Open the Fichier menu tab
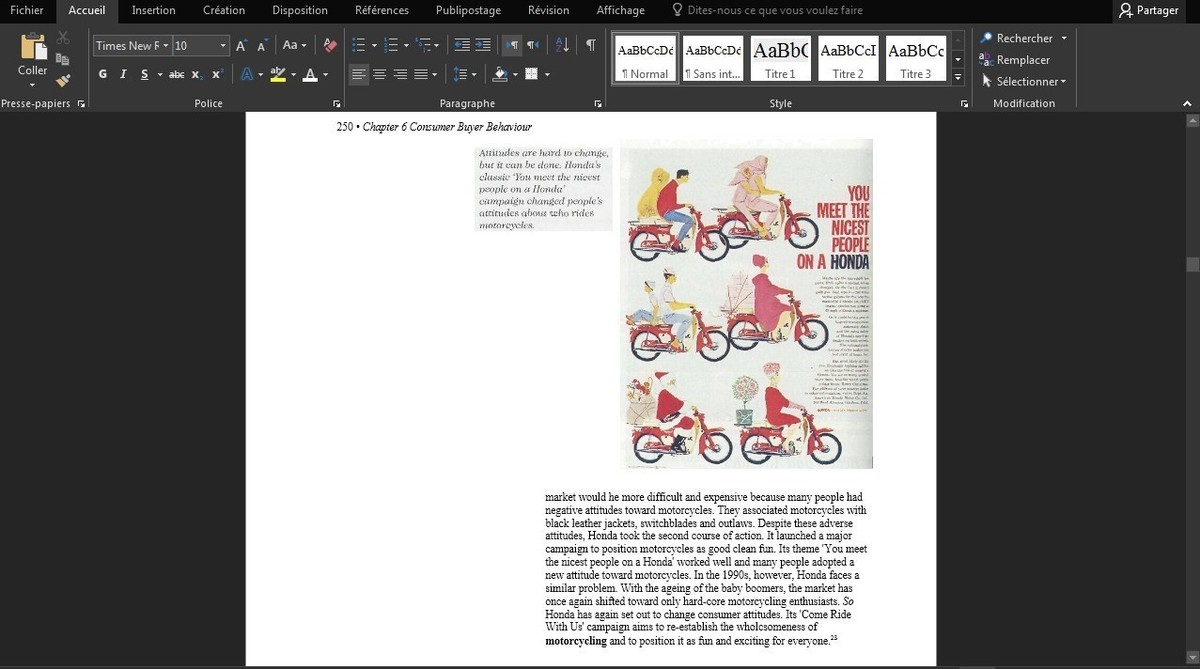 [x=27, y=10]
